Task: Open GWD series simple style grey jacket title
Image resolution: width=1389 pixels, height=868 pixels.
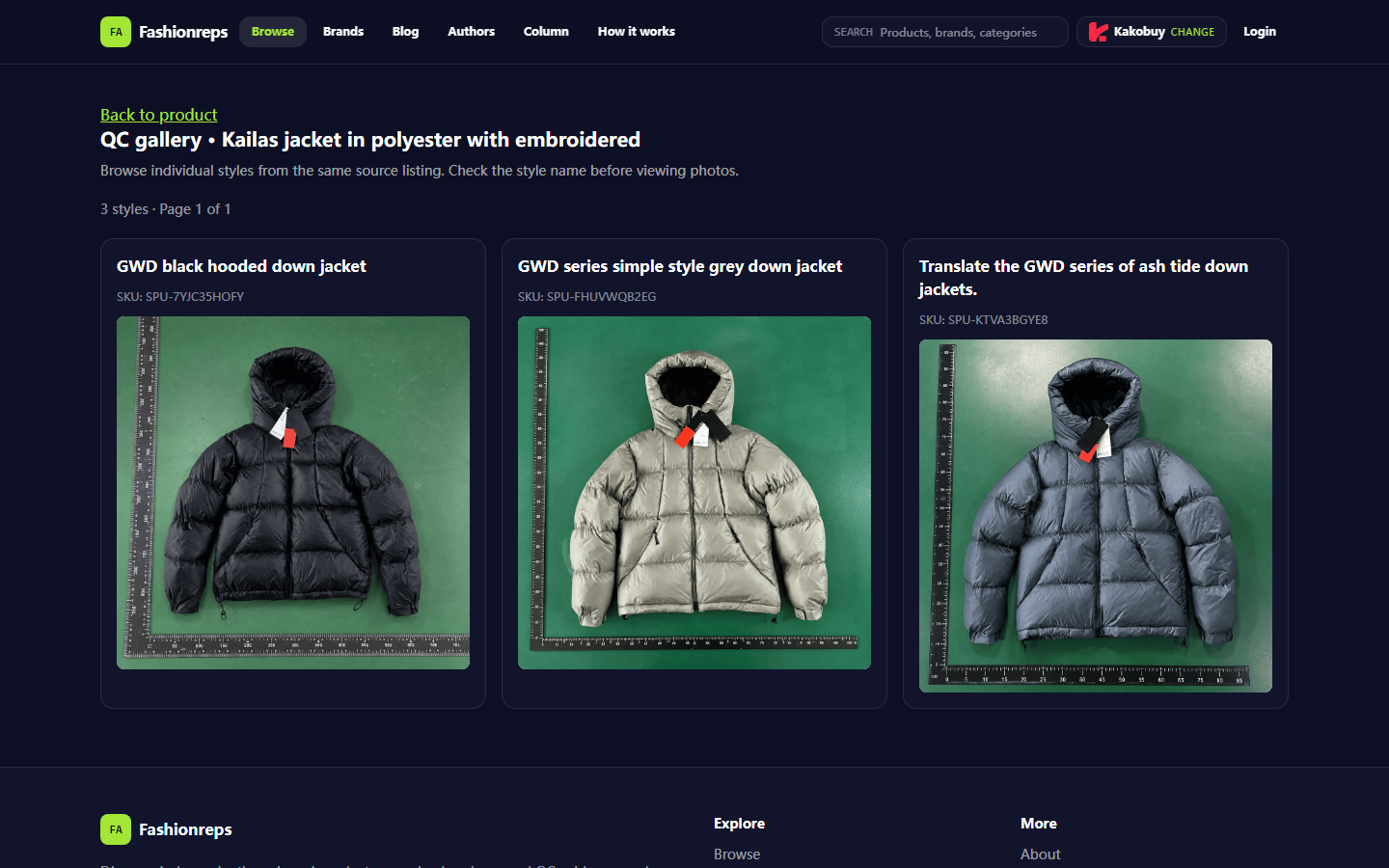Action: pos(680,266)
